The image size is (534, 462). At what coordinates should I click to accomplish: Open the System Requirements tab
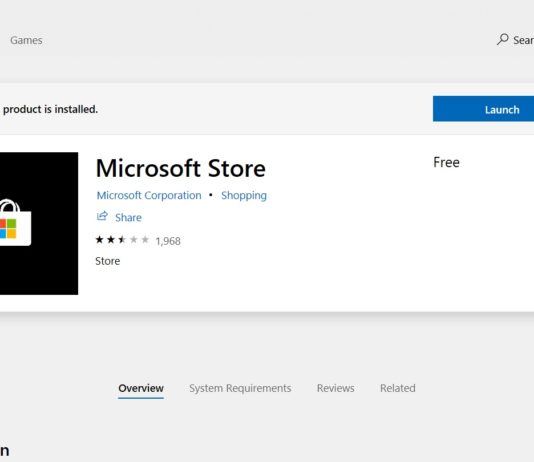point(240,388)
